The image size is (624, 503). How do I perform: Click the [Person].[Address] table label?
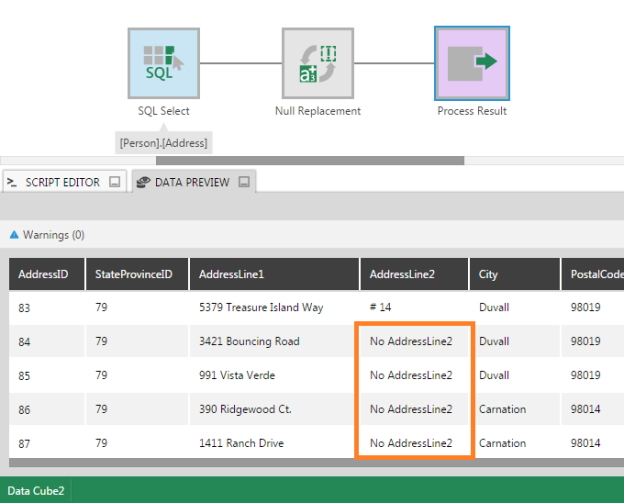(163, 143)
